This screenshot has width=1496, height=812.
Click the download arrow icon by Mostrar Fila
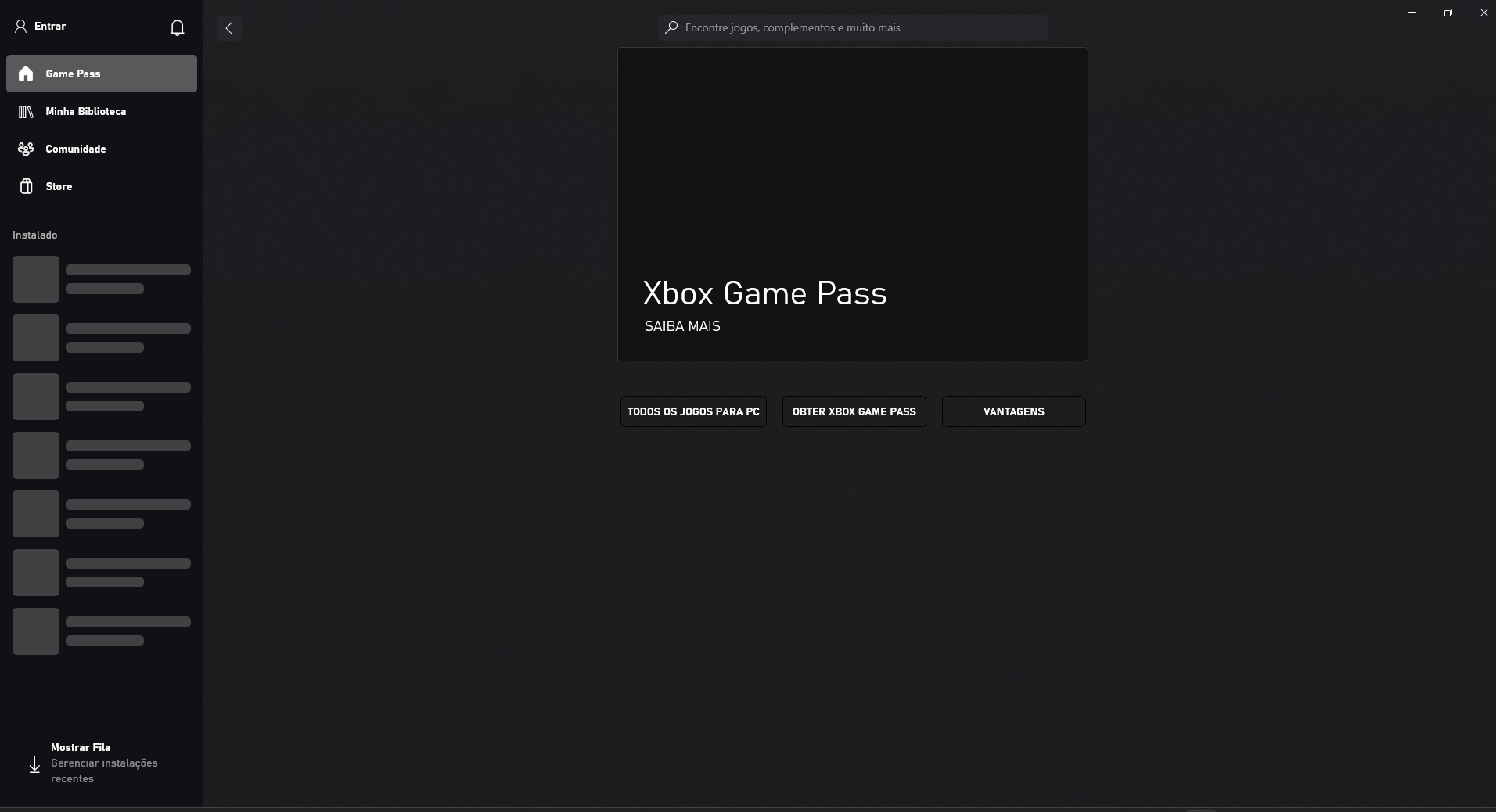(x=34, y=764)
